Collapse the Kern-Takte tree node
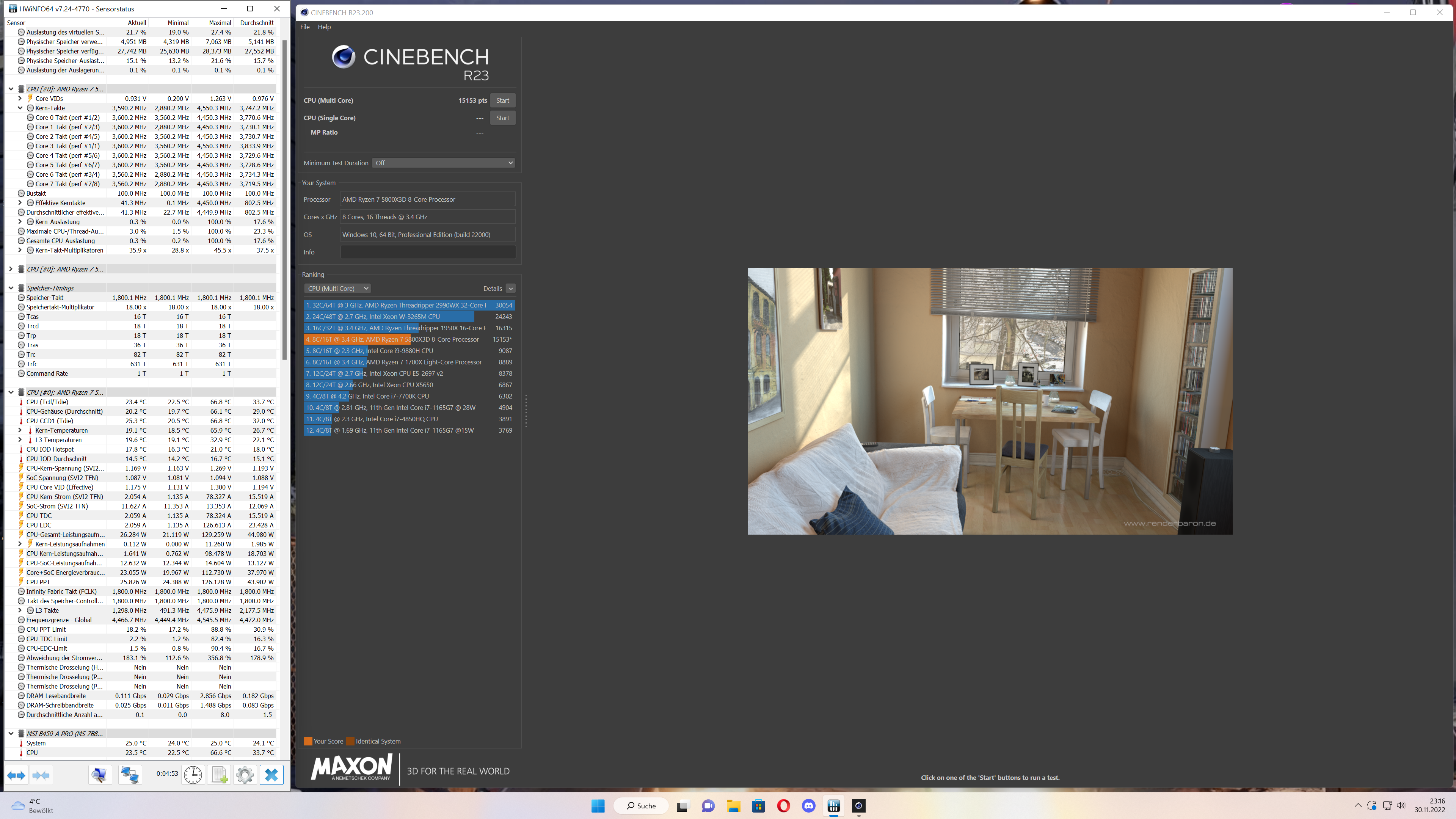 coord(20,108)
